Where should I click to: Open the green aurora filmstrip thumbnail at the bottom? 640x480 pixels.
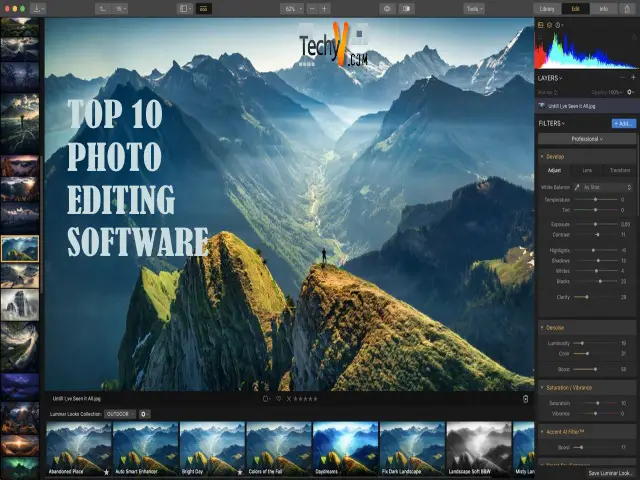tap(20, 468)
